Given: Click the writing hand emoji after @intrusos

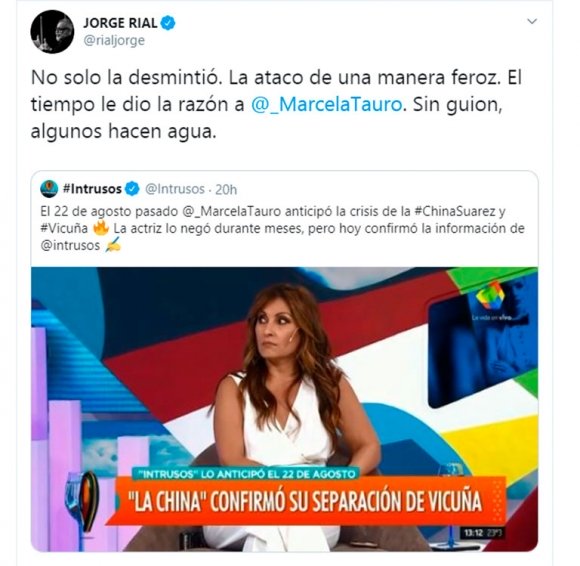Looking at the screenshot, I should (113, 246).
